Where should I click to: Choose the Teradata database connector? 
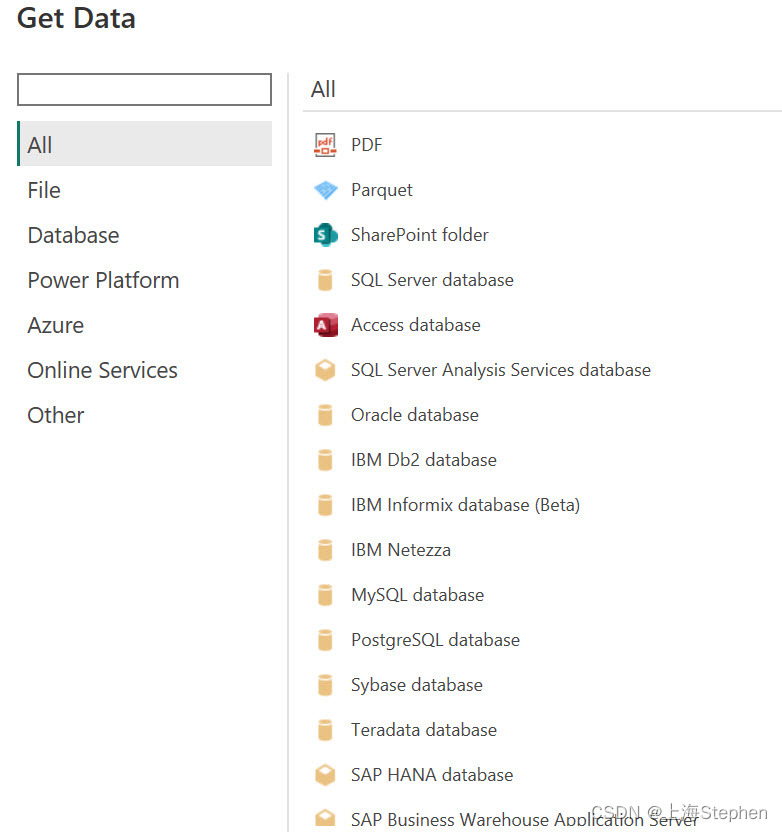pos(423,730)
